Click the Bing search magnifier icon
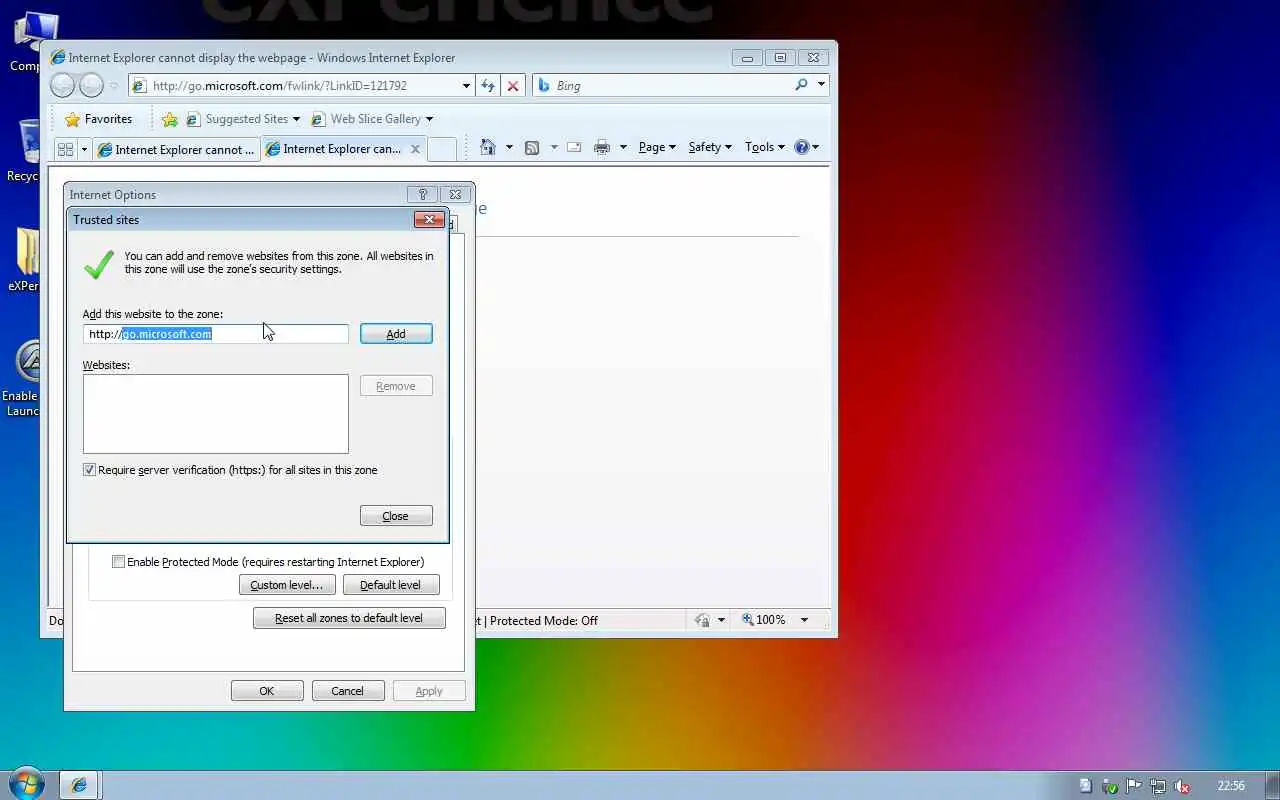The height and width of the screenshot is (800, 1280). [801, 85]
